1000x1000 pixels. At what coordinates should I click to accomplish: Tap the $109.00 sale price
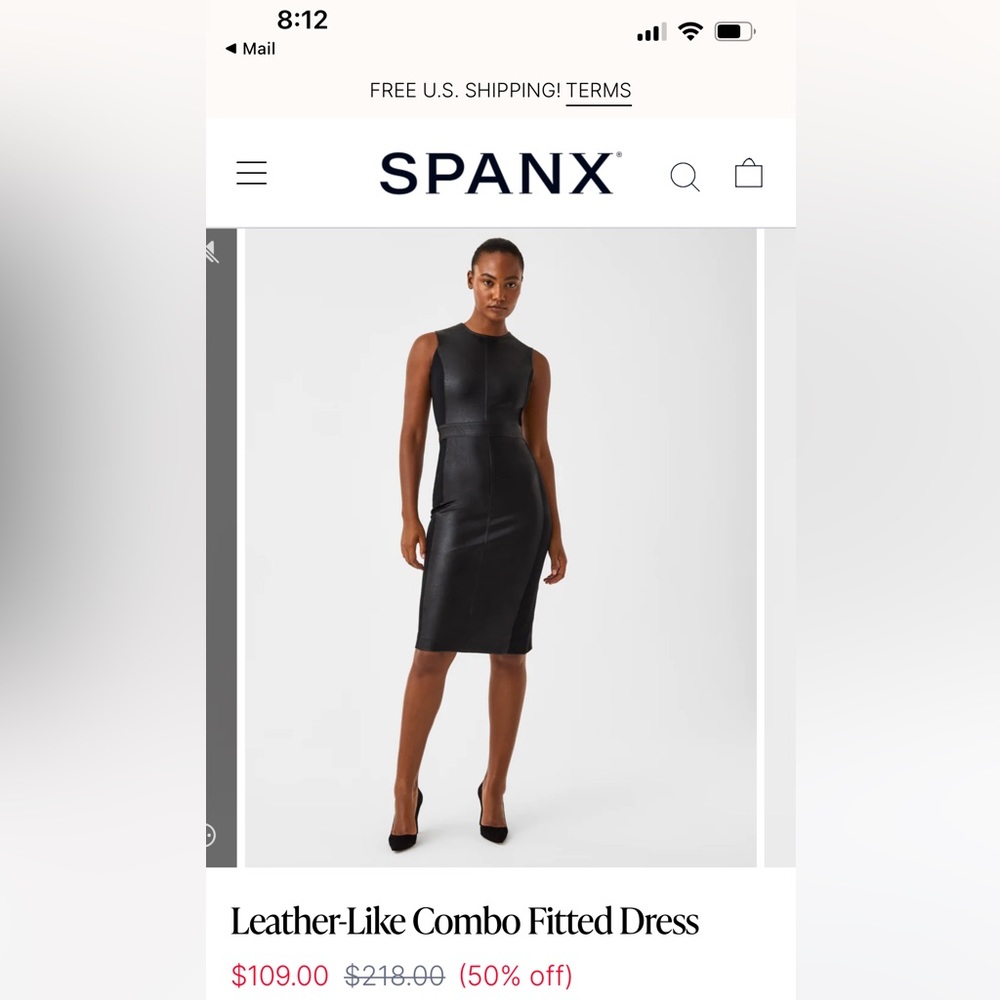tap(279, 976)
